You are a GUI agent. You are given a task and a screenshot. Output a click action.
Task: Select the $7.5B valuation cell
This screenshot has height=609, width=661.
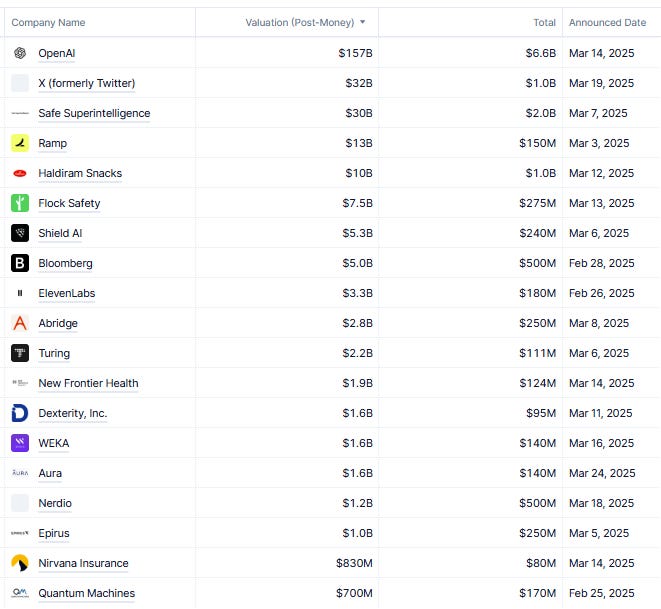(x=287, y=203)
